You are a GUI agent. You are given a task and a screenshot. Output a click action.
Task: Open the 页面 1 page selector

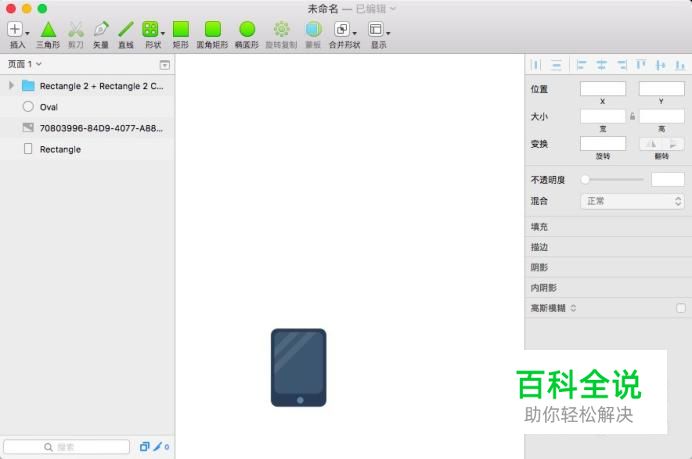(25, 64)
